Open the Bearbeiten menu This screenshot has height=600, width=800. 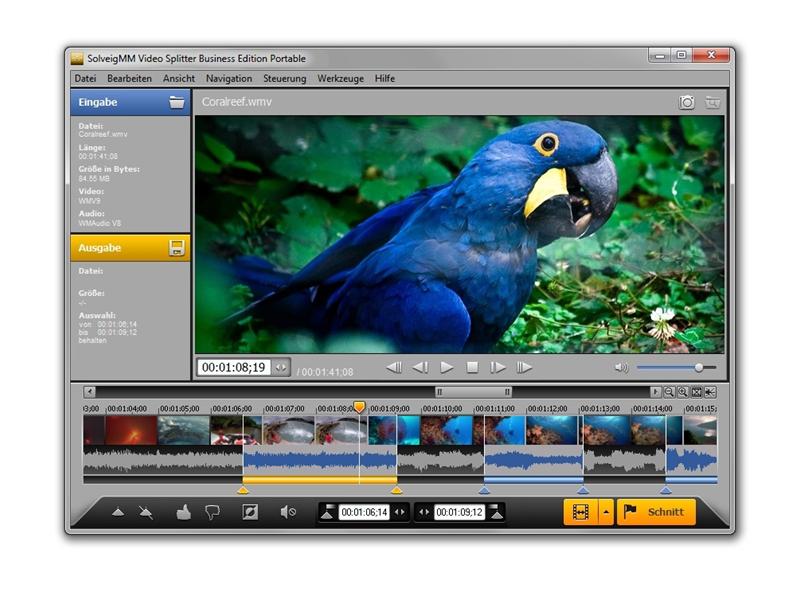pos(129,78)
